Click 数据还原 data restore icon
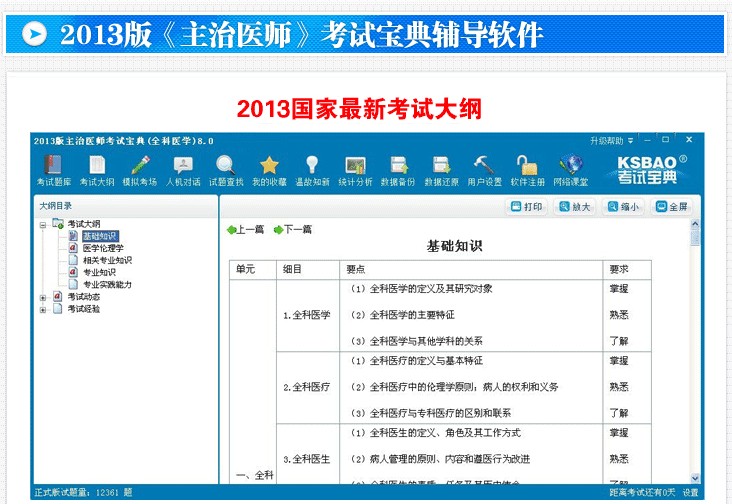Screen dimensions: 732x504 click(441, 171)
